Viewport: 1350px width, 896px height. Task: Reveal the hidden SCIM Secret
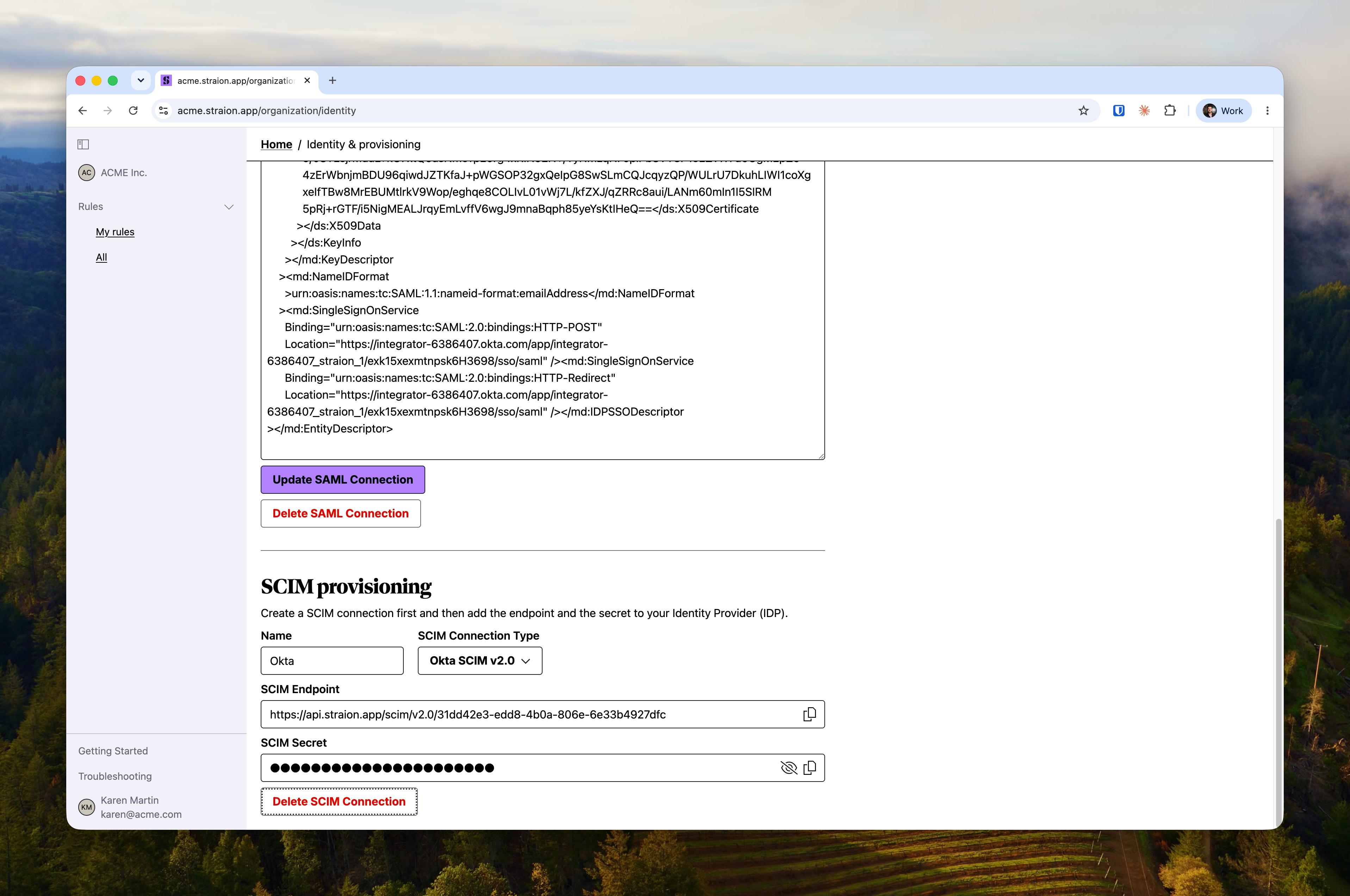pos(789,768)
